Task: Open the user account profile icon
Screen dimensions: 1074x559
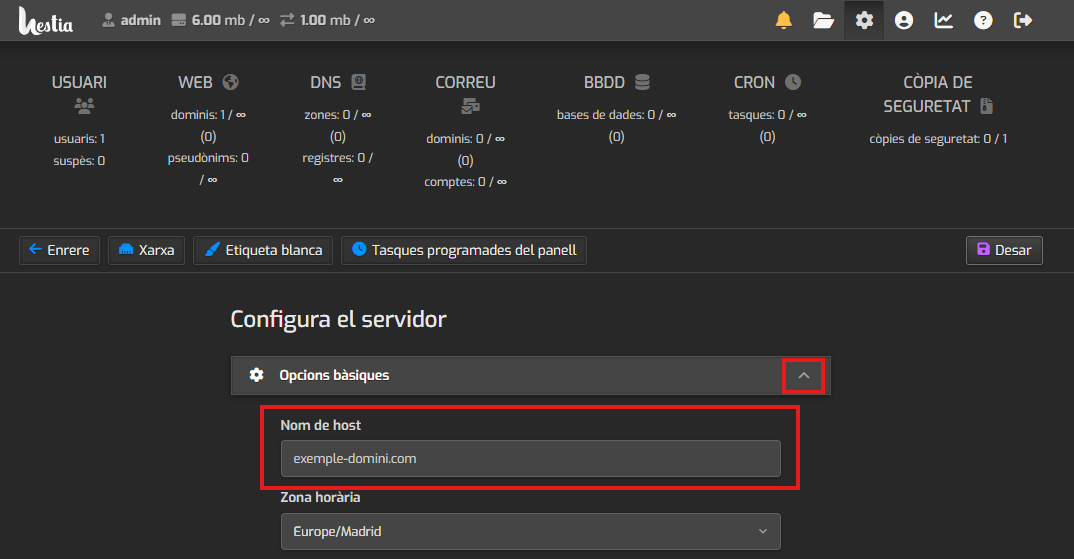Action: click(904, 20)
